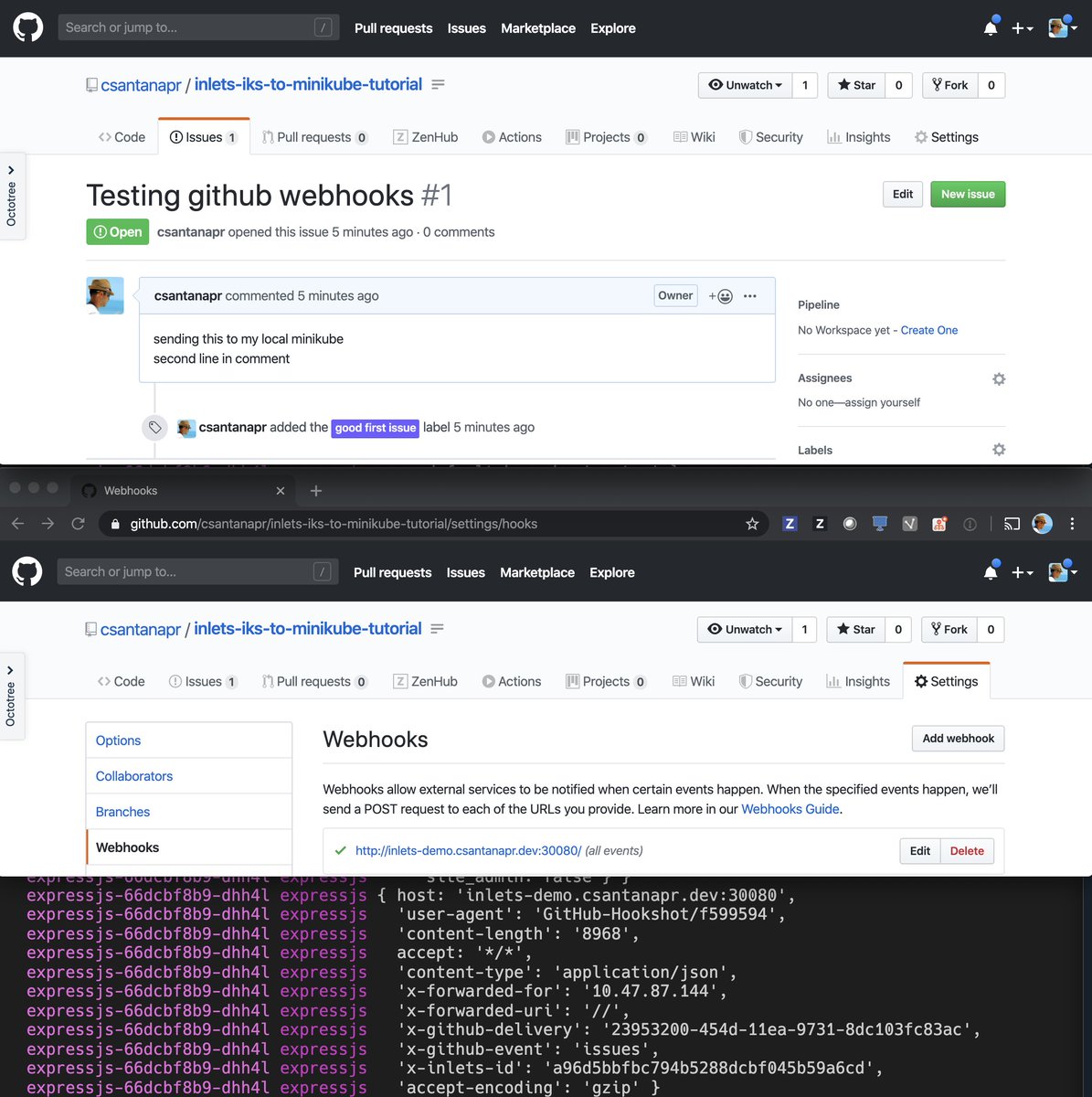Open Wiki tab in top issue window
This screenshot has height=1097, width=1092.
click(694, 137)
